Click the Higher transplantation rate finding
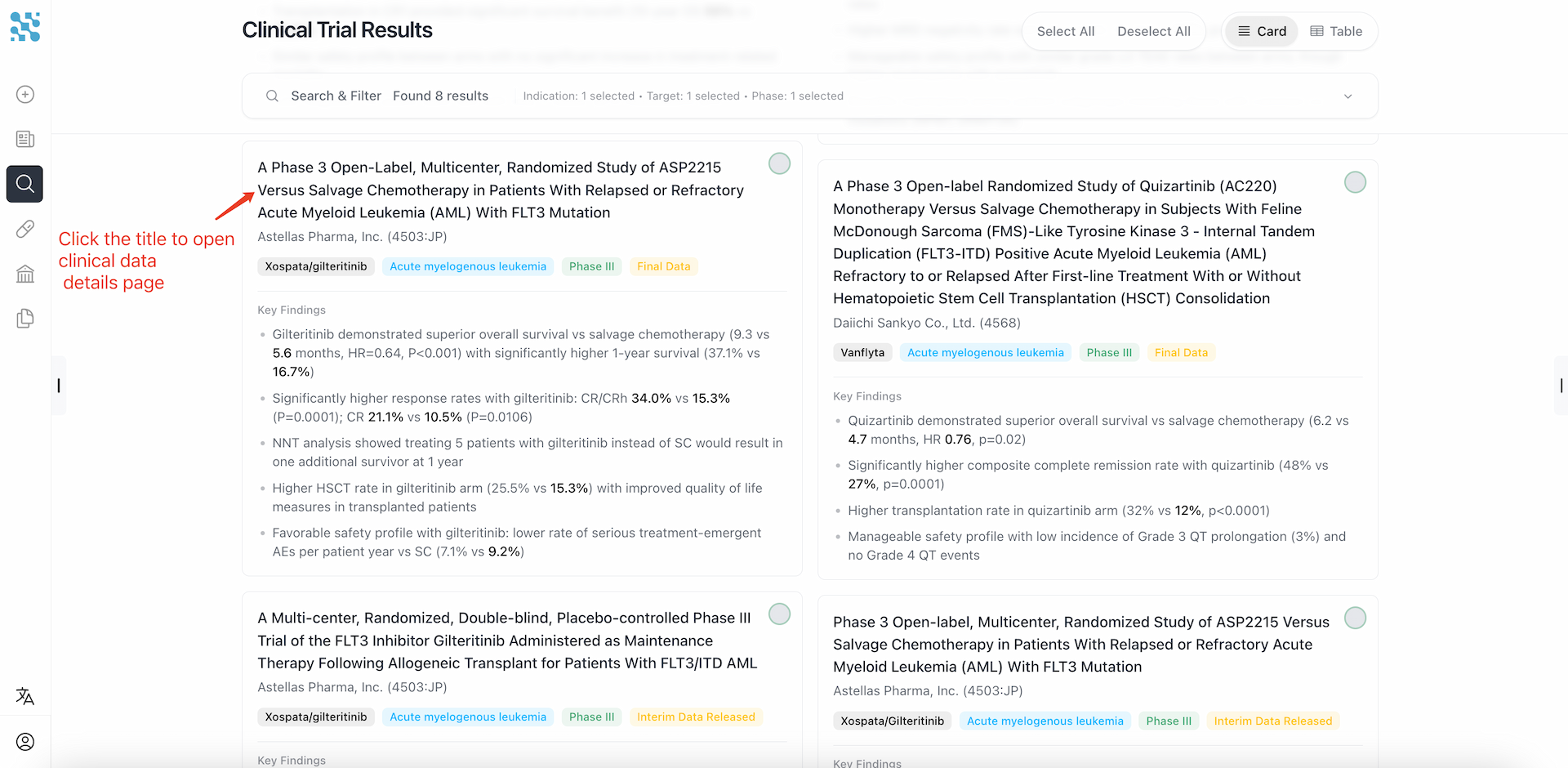This screenshot has width=1568, height=768. coord(1058,511)
